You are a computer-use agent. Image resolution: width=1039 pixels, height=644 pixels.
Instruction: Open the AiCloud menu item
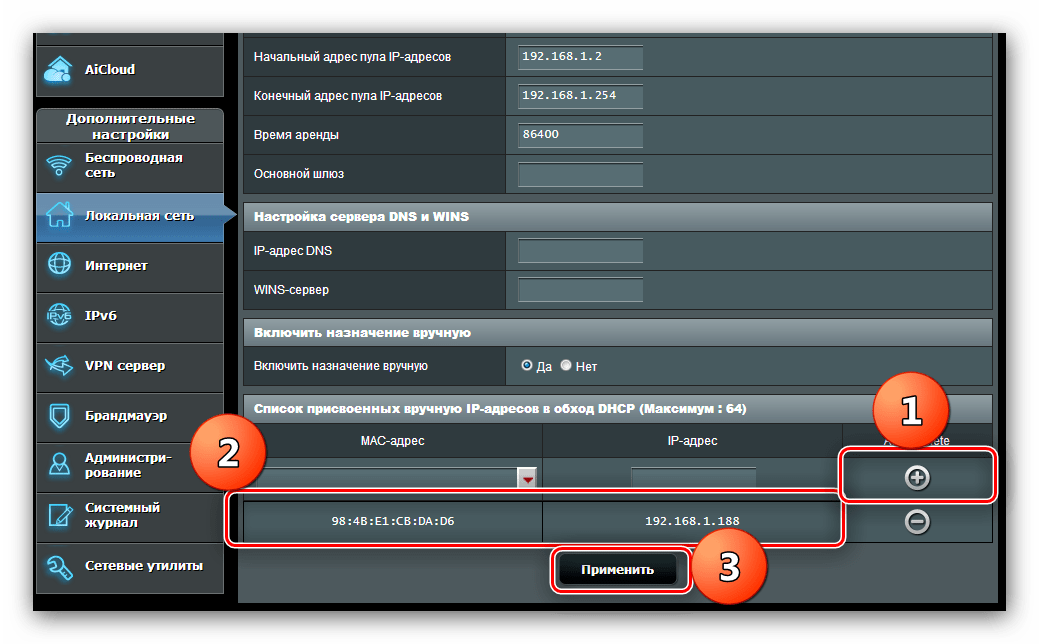(130, 70)
